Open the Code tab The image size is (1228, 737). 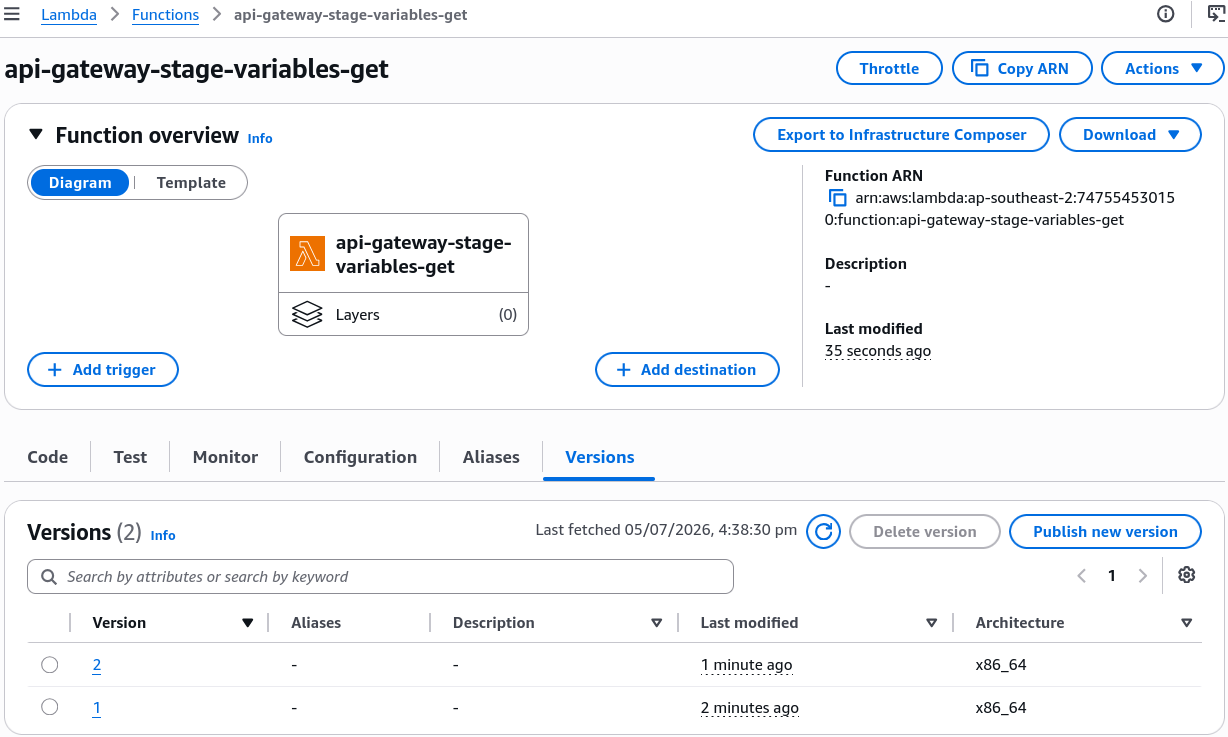pyautogui.click(x=48, y=457)
